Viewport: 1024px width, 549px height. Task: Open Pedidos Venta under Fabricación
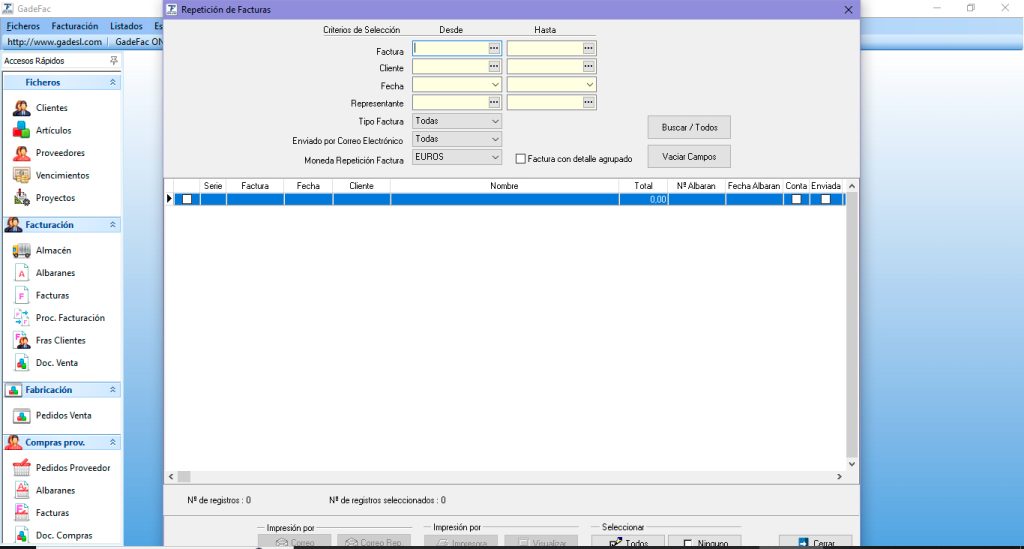(63, 415)
